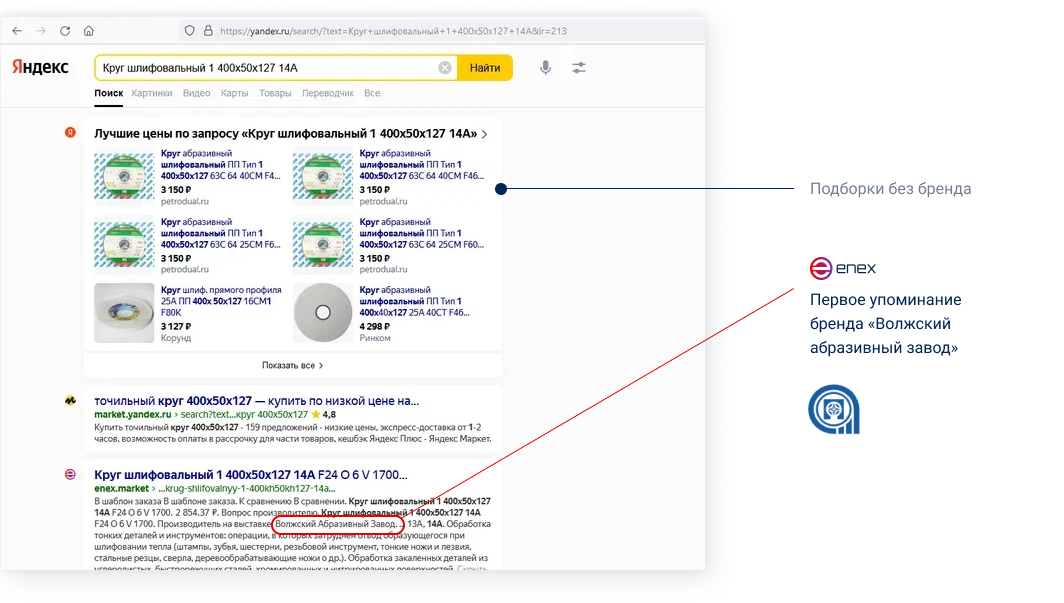Open the Яндекс logo home link
The height and width of the screenshot is (603, 1064).
[x=40, y=67]
